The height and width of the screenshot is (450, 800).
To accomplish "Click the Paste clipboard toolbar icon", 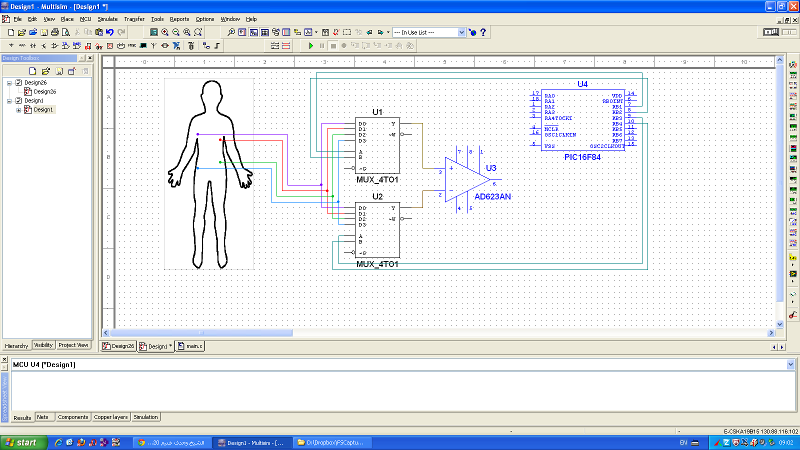I will [99, 32].
